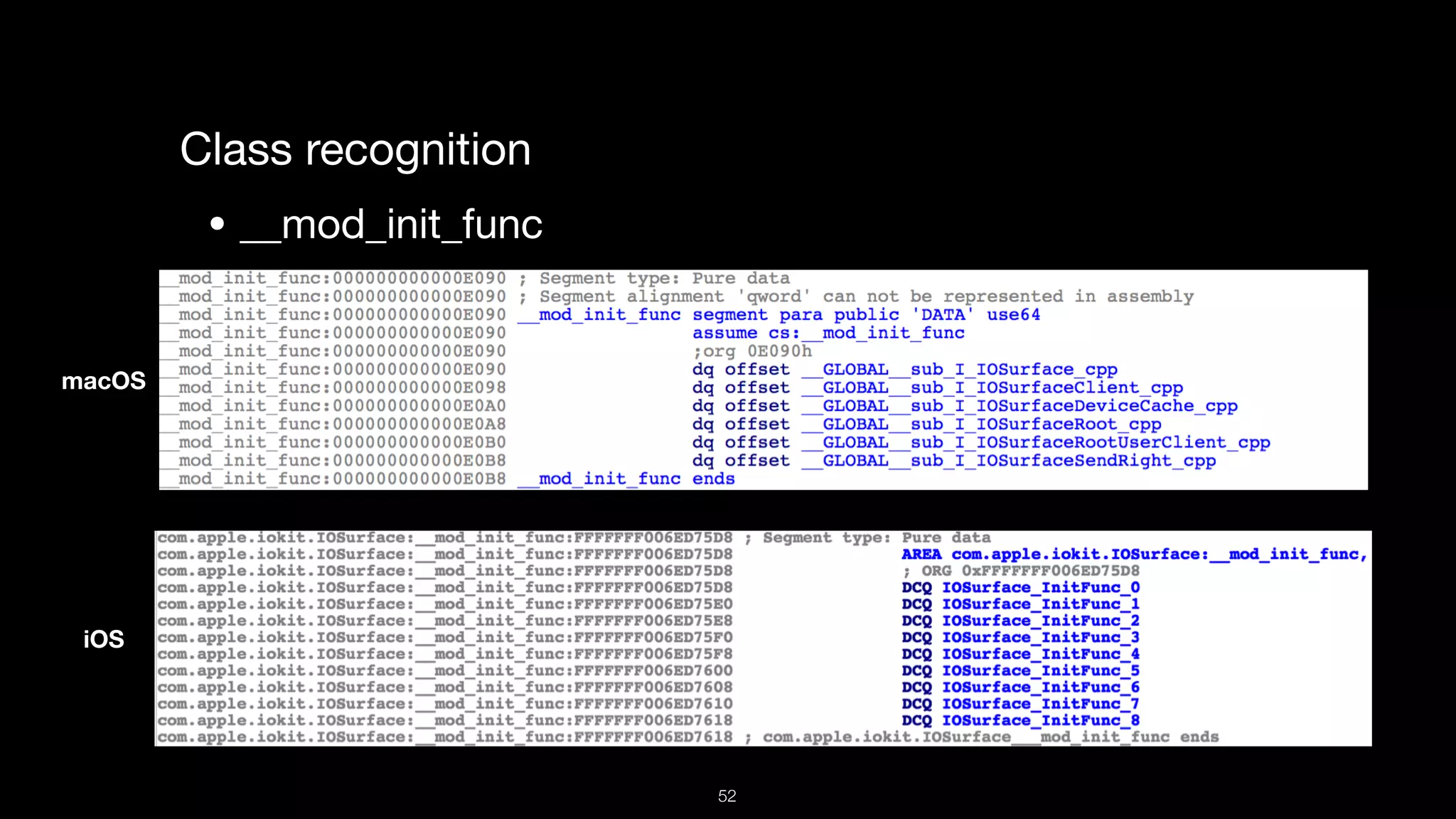Click address '__mod_init_func:000000000000E0A8'
The width and height of the screenshot is (1456, 819).
coord(334,424)
